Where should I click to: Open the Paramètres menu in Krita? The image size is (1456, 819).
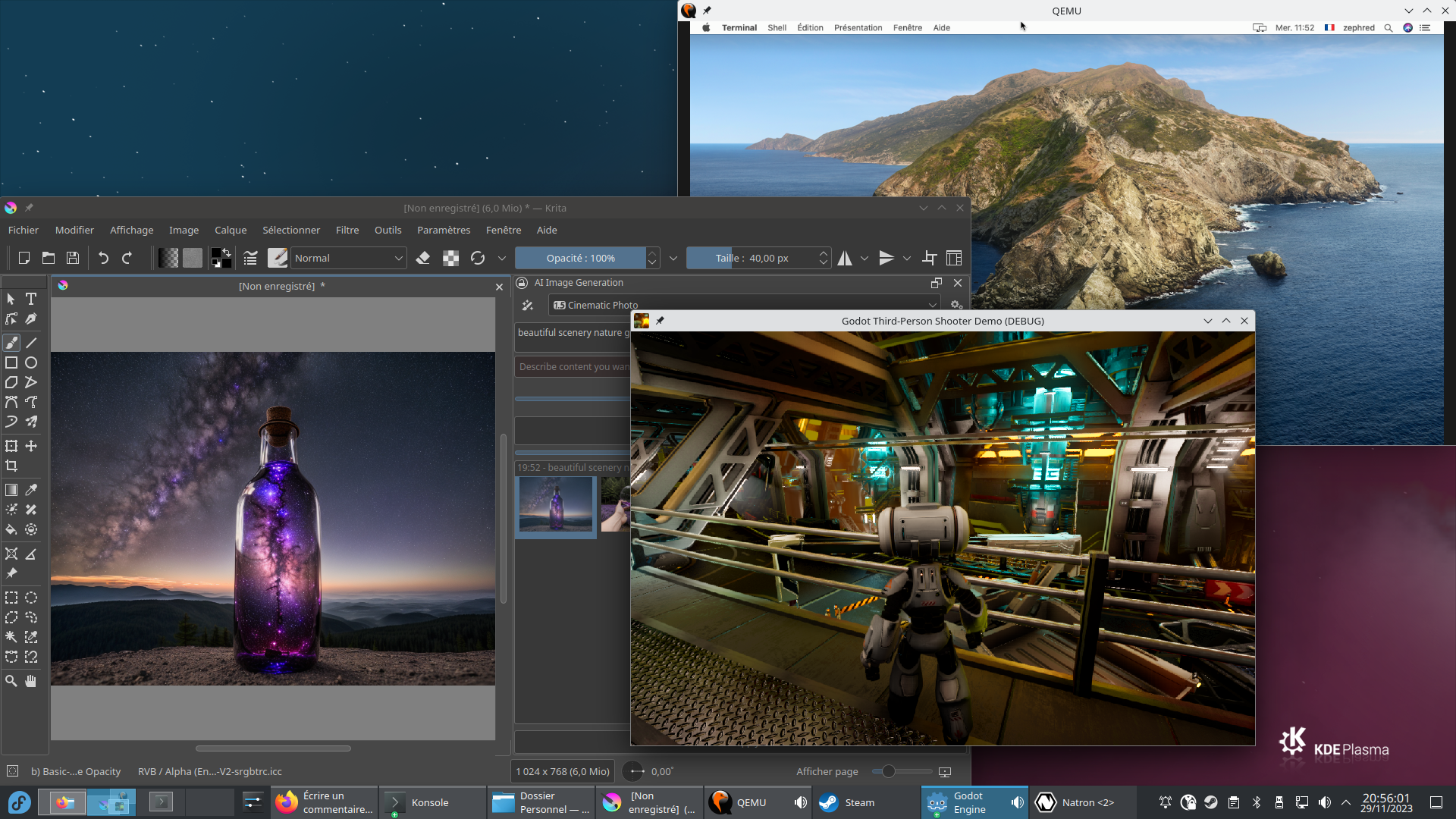tap(444, 230)
